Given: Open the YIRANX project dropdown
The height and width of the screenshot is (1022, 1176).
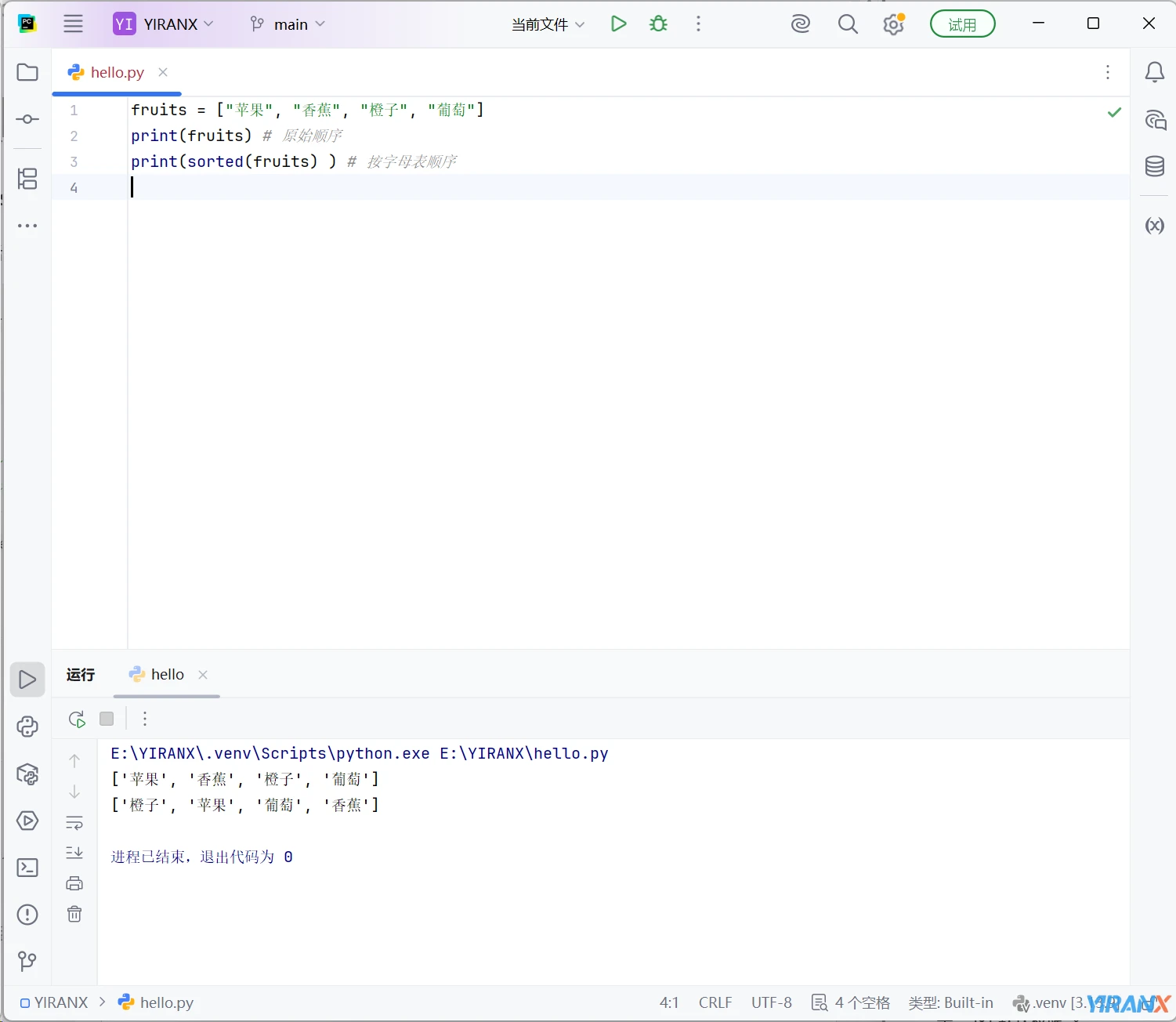Looking at the screenshot, I should coord(163,24).
